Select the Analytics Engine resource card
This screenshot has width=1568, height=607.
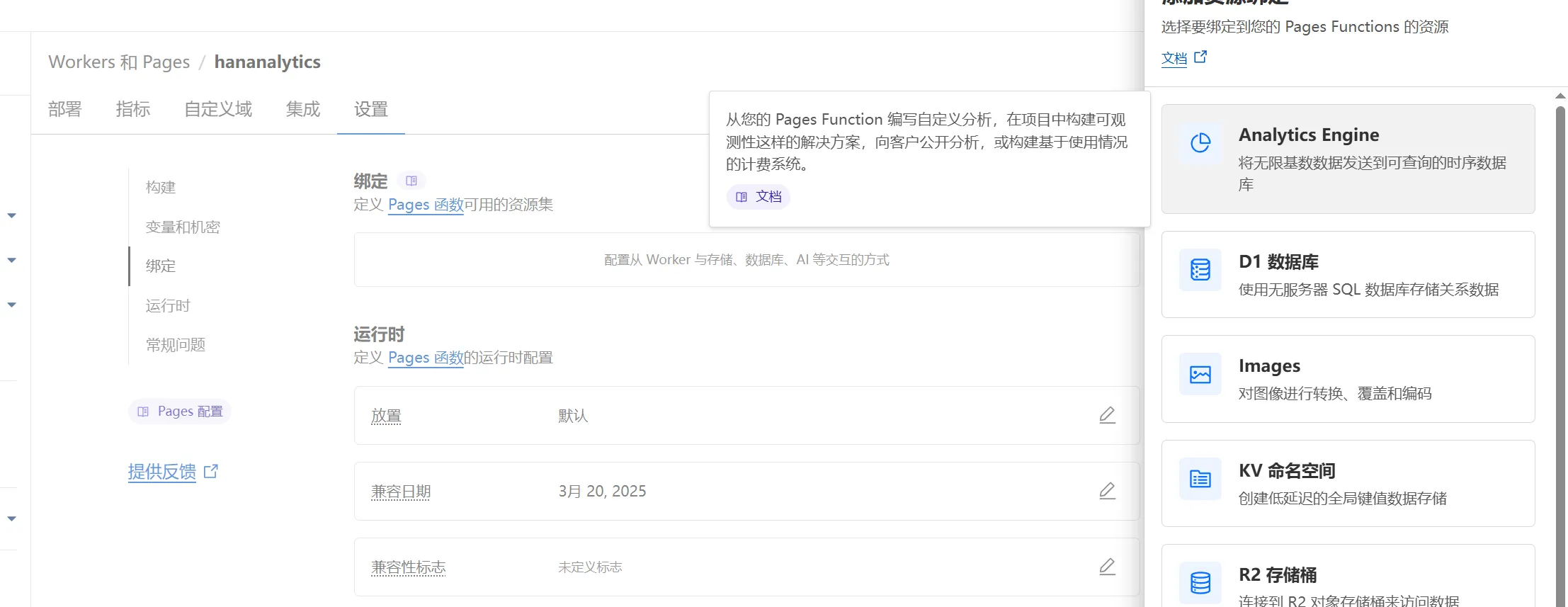(1348, 159)
